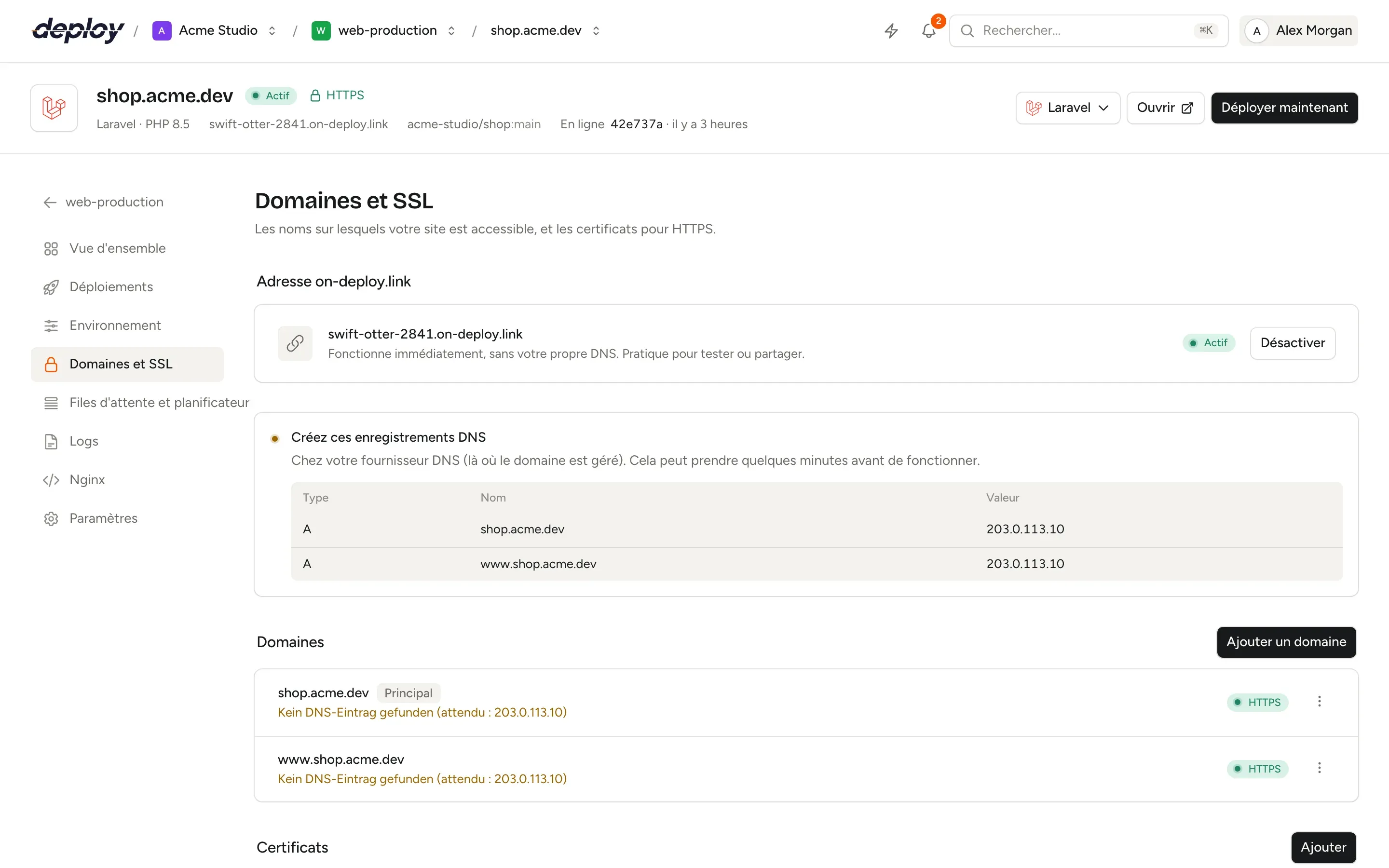Click the deploy logo
This screenshot has height=868, width=1389.
pos(78,30)
